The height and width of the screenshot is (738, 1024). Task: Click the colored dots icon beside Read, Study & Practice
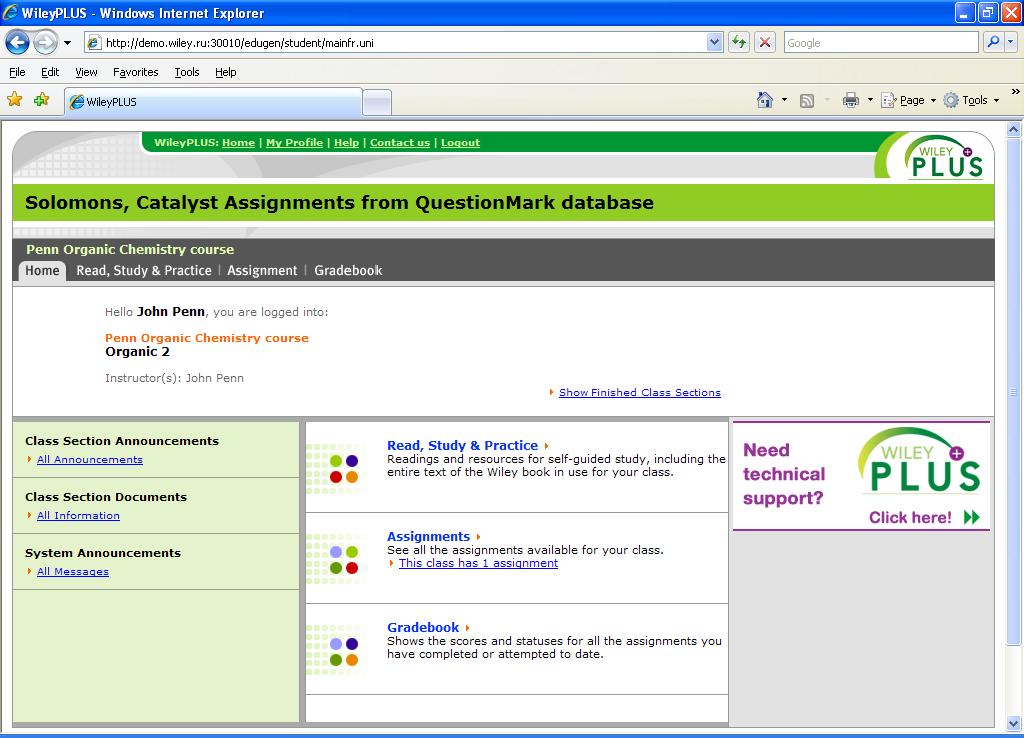(x=344, y=468)
